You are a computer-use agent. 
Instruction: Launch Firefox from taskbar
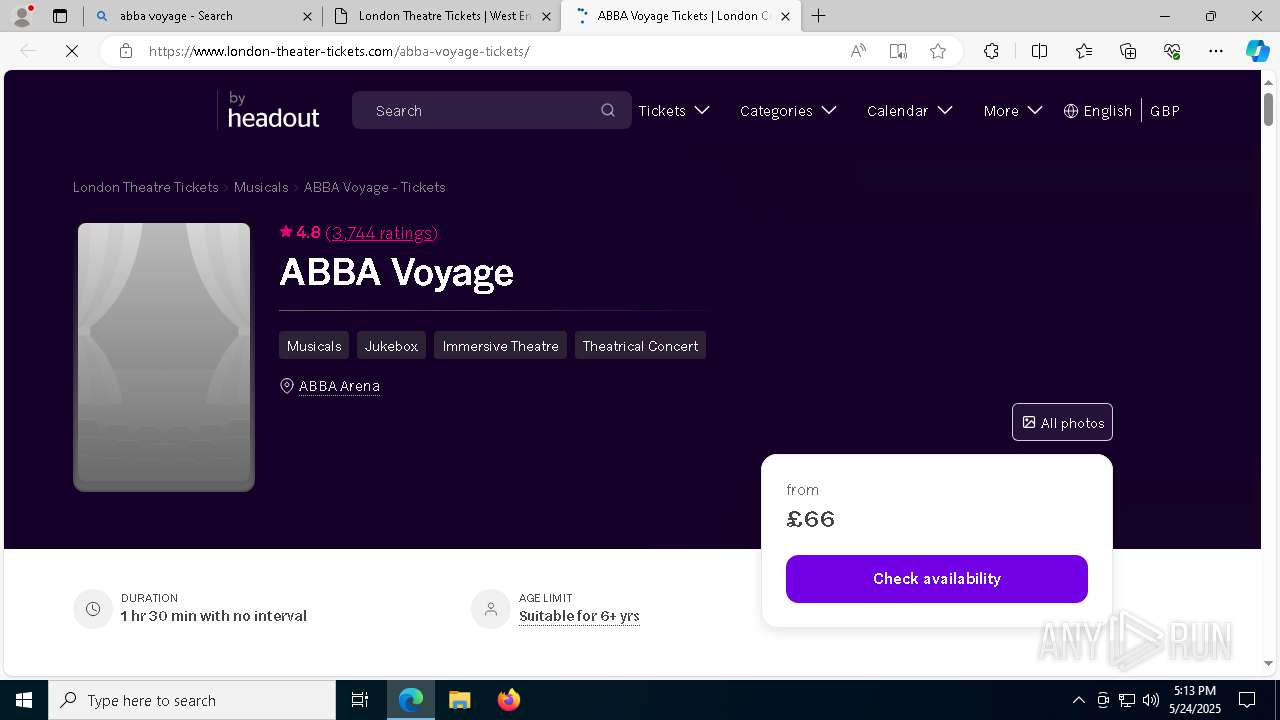pos(508,700)
